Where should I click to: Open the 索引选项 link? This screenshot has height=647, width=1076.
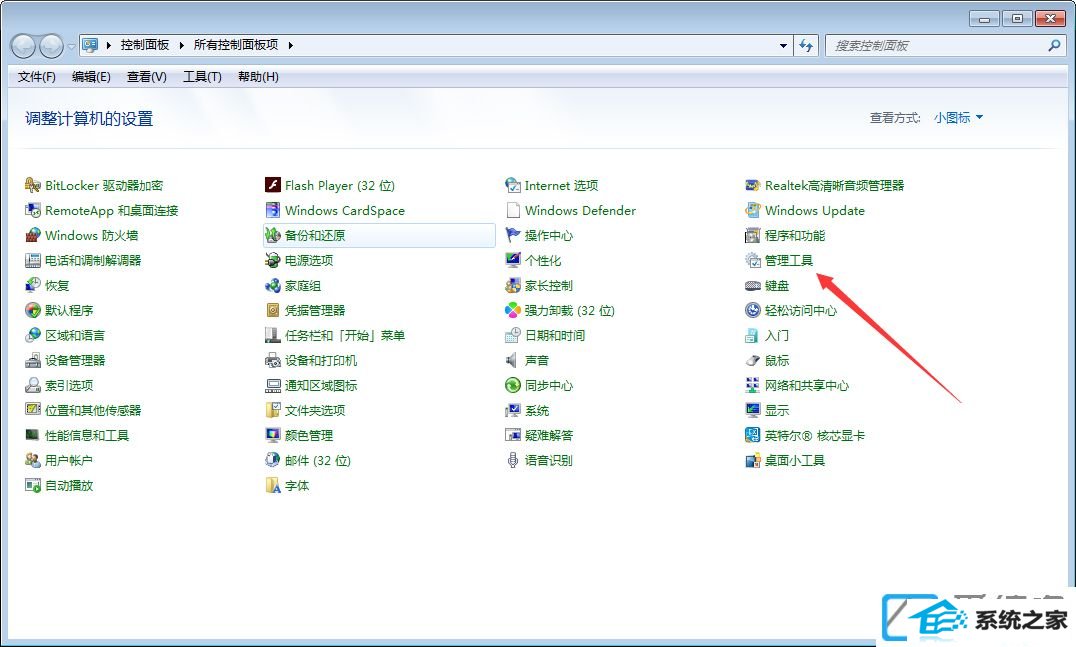tap(69, 385)
